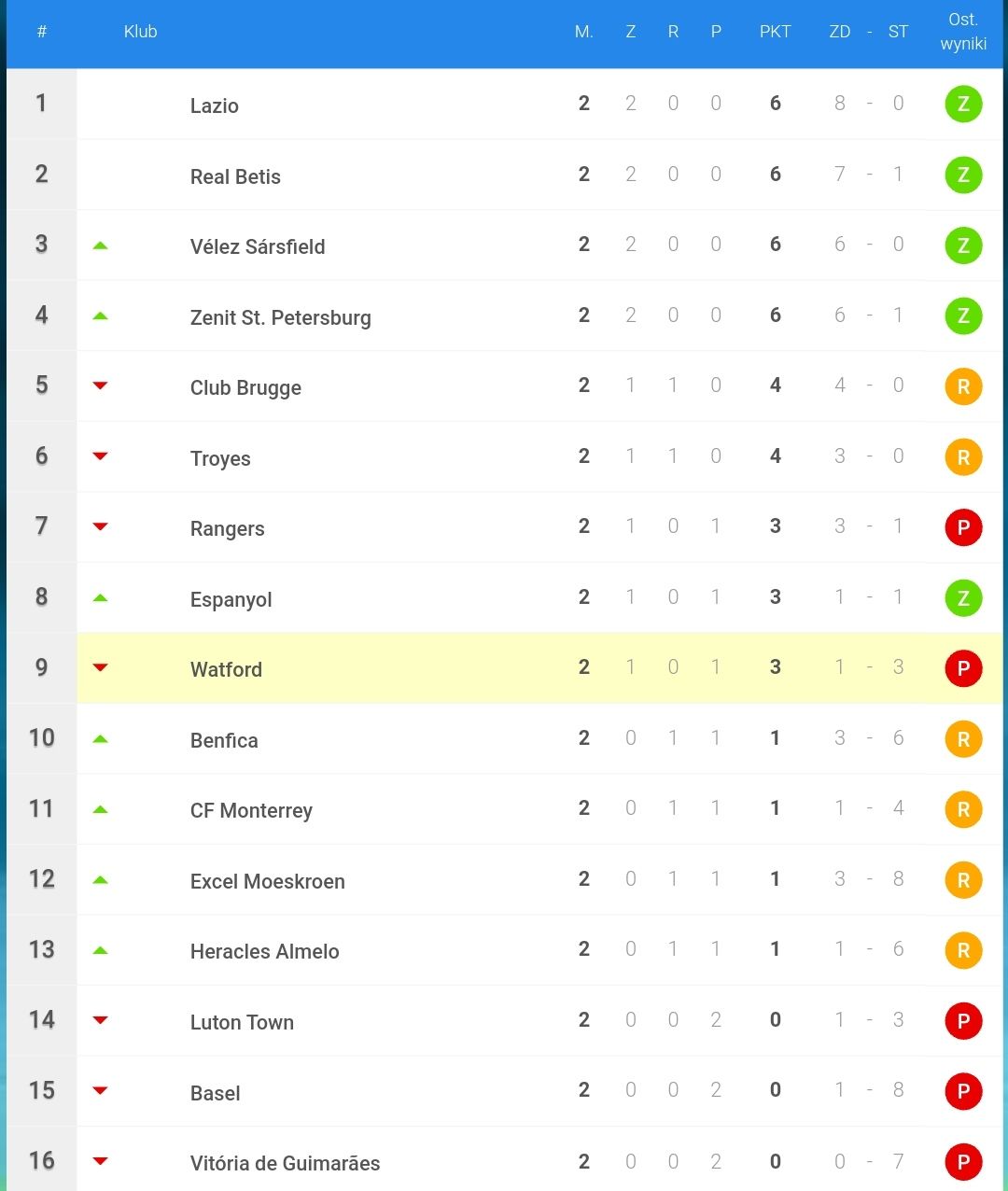
Task: Open the Excel Moeskroen club link
Action: tap(267, 881)
